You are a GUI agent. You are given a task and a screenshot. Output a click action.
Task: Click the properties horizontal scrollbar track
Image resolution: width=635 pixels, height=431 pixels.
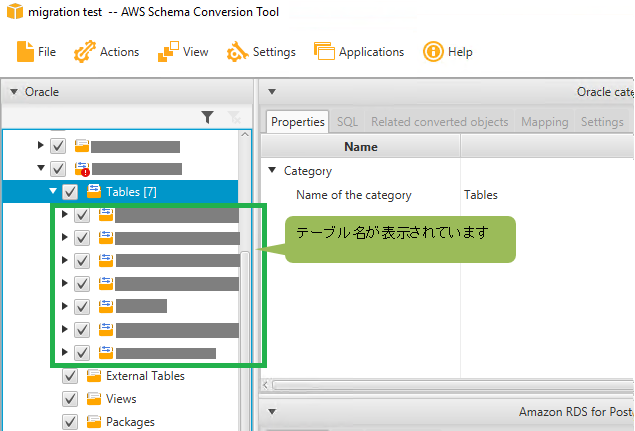tap(452, 384)
